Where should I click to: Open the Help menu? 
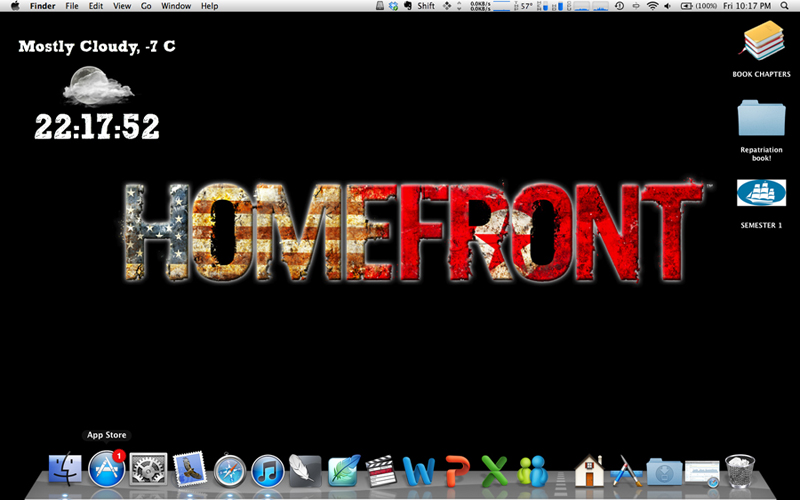point(209,6)
